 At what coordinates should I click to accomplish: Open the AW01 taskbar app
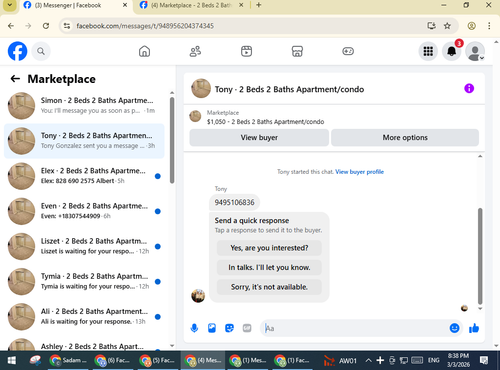click(x=340, y=360)
